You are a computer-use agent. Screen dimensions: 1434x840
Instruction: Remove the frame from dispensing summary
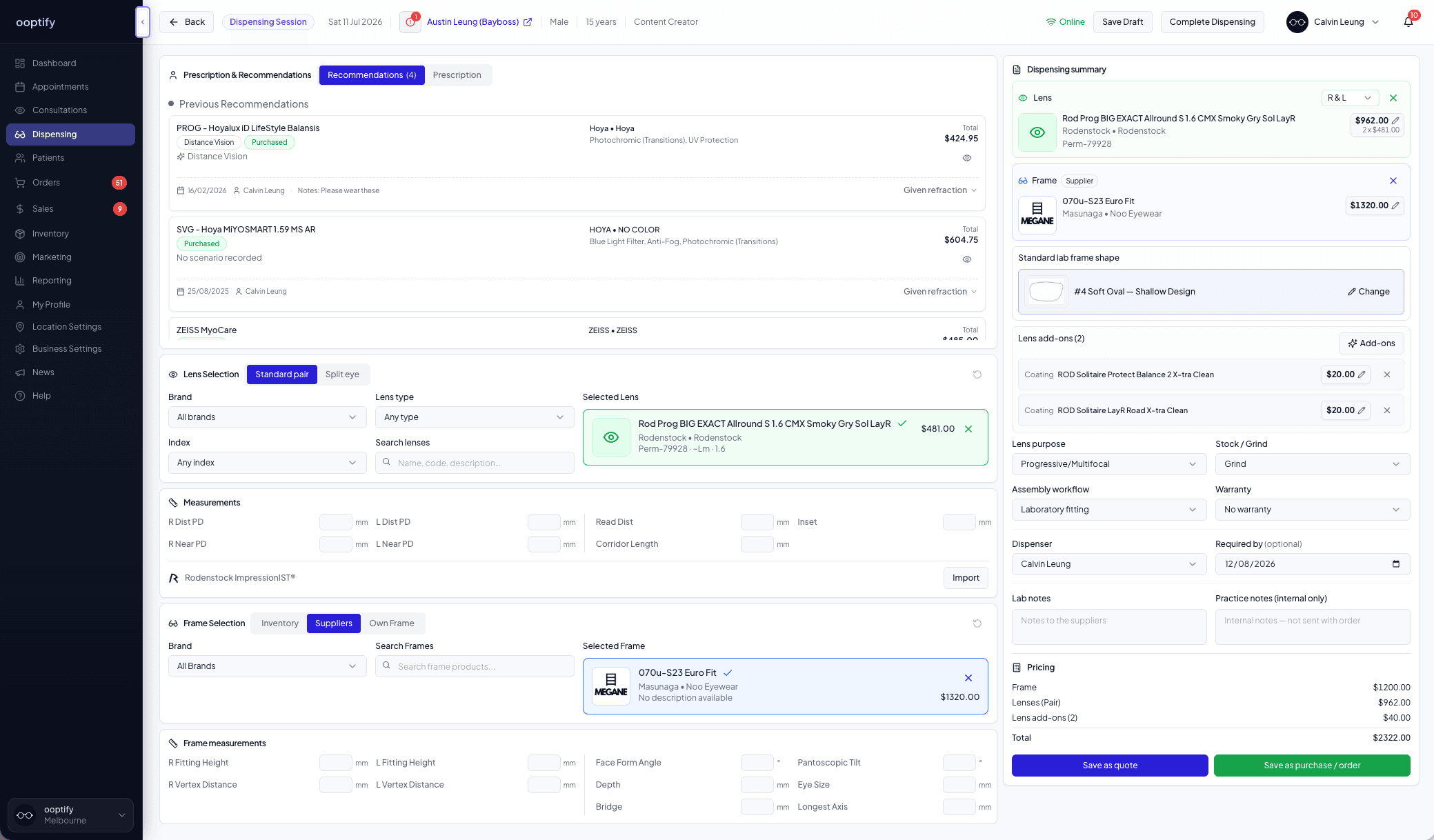[x=1393, y=181]
